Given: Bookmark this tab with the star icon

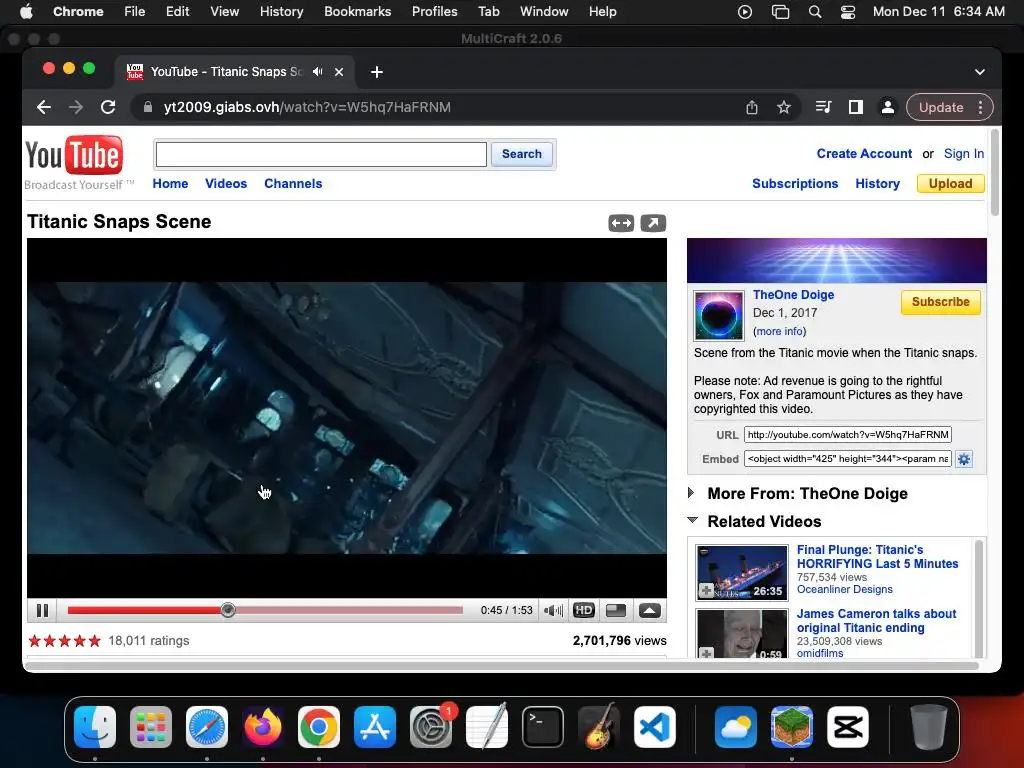Looking at the screenshot, I should 784,107.
